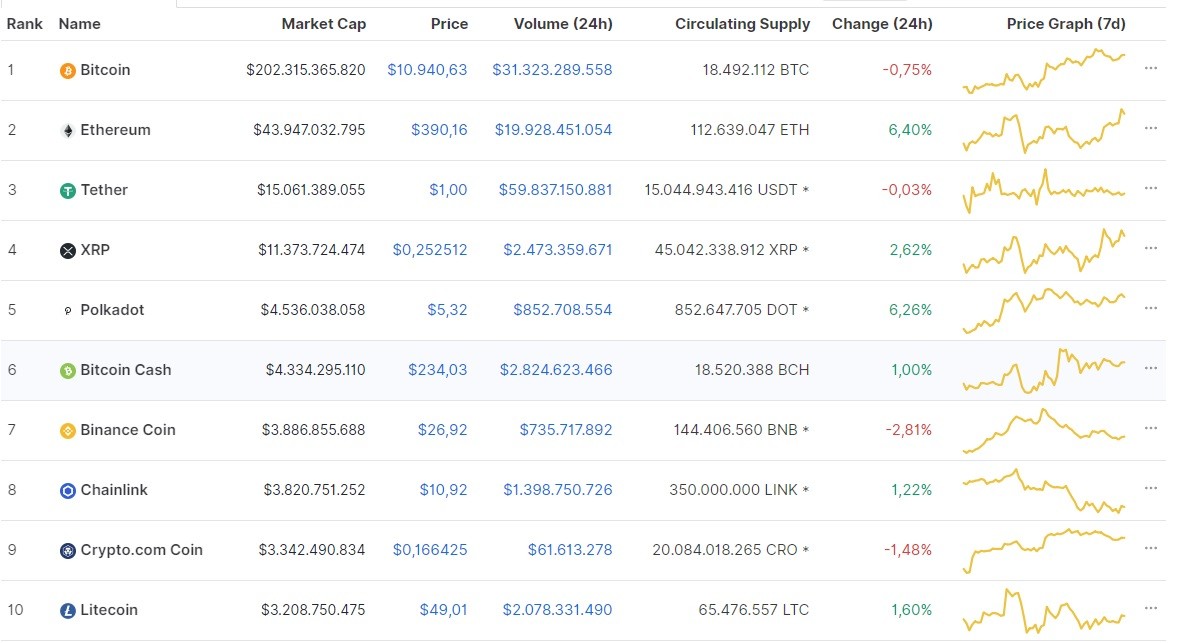Select the Litecoin logo icon
The height and width of the screenshot is (643, 1179).
pos(67,610)
